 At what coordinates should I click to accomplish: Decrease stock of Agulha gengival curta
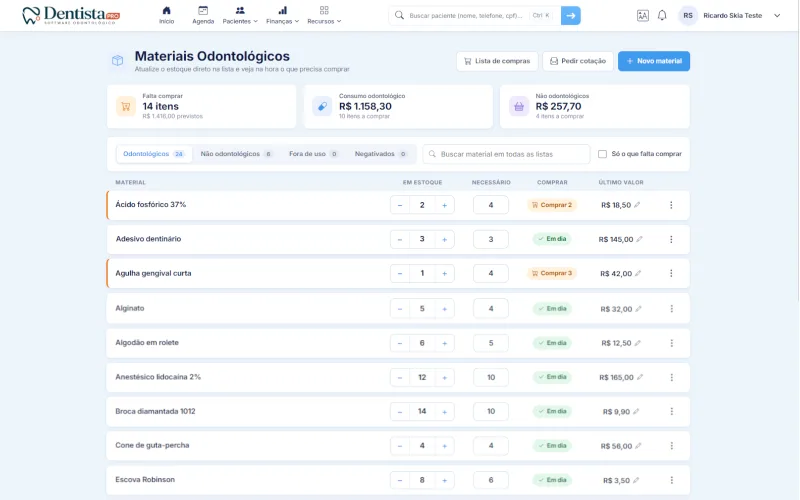pyautogui.click(x=400, y=273)
